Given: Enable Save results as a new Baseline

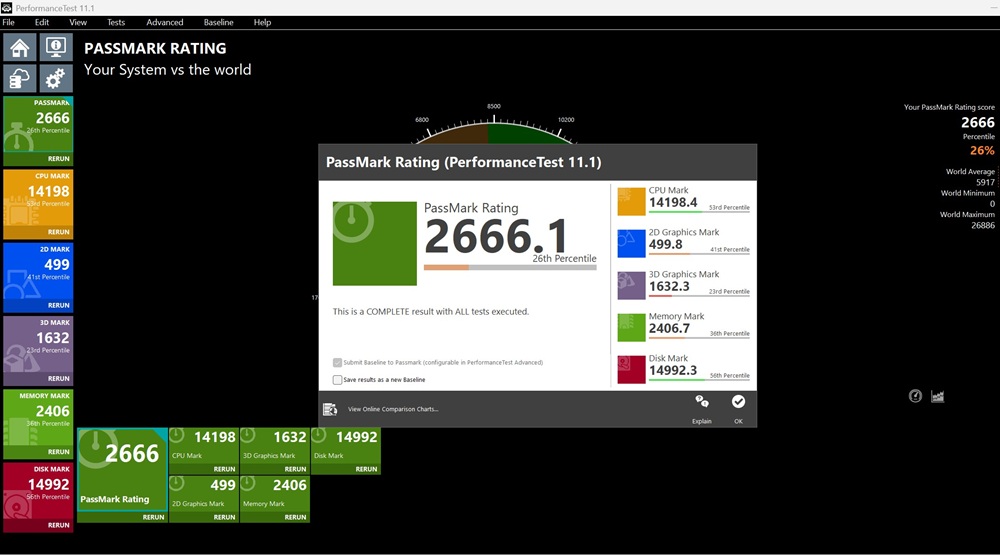Looking at the screenshot, I should click(x=337, y=380).
